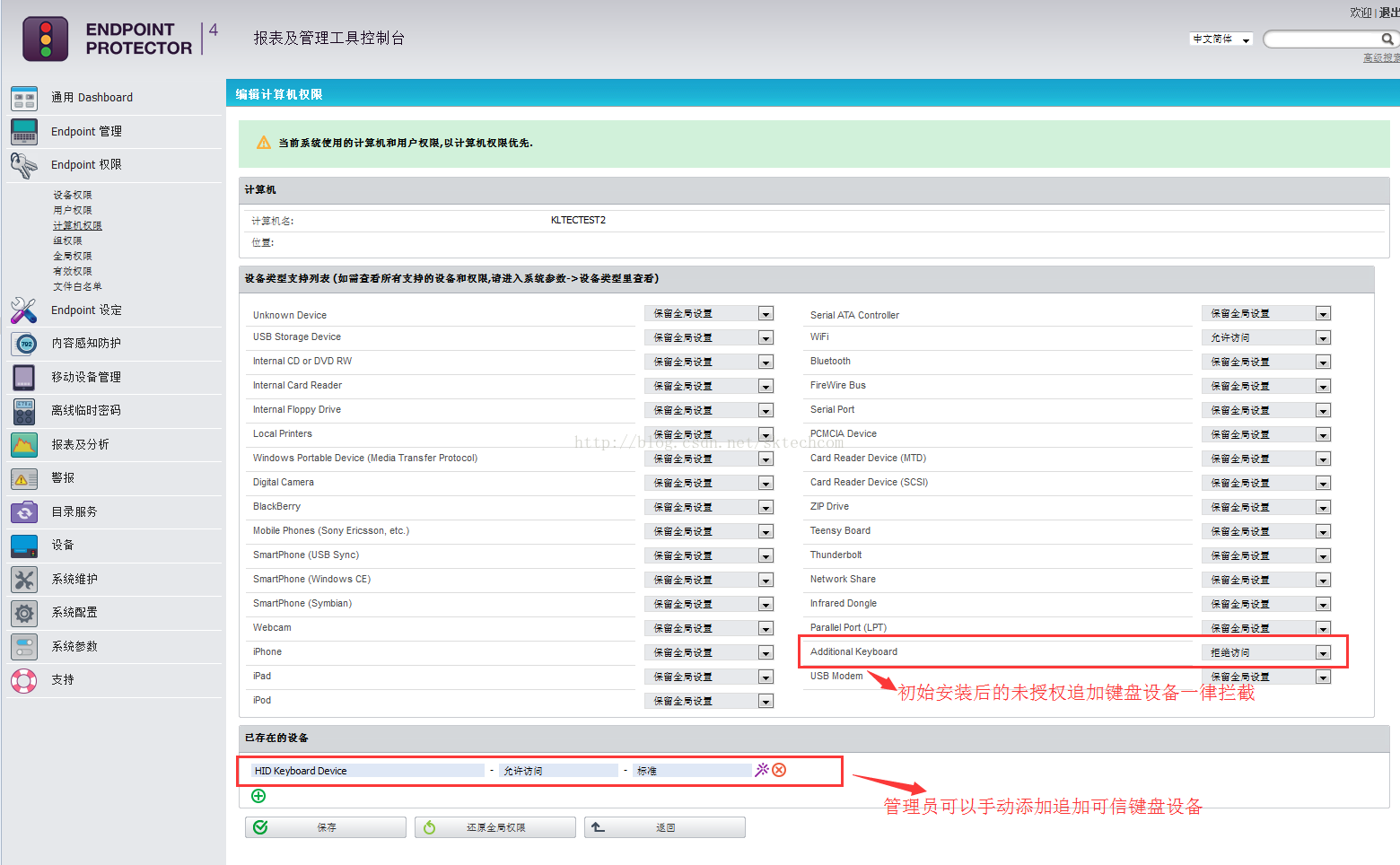The width and height of the screenshot is (1400, 865).
Task: Open the 通用 Dashboard sidebar icon
Action: click(24, 98)
